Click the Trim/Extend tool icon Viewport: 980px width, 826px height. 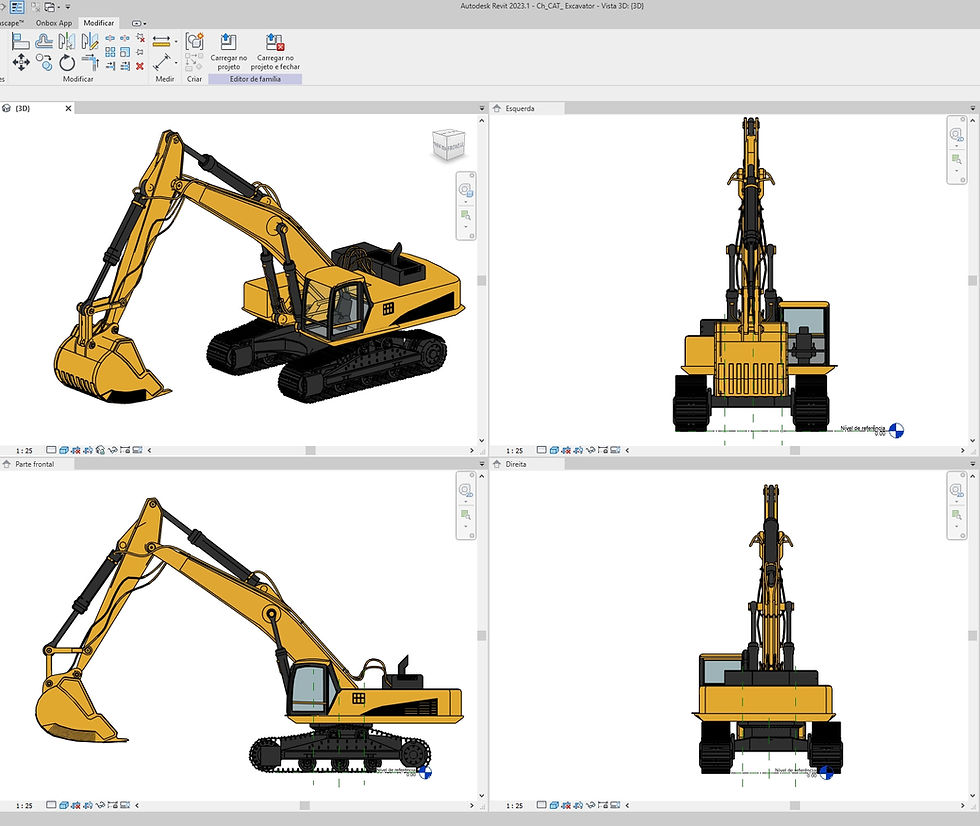[90, 62]
